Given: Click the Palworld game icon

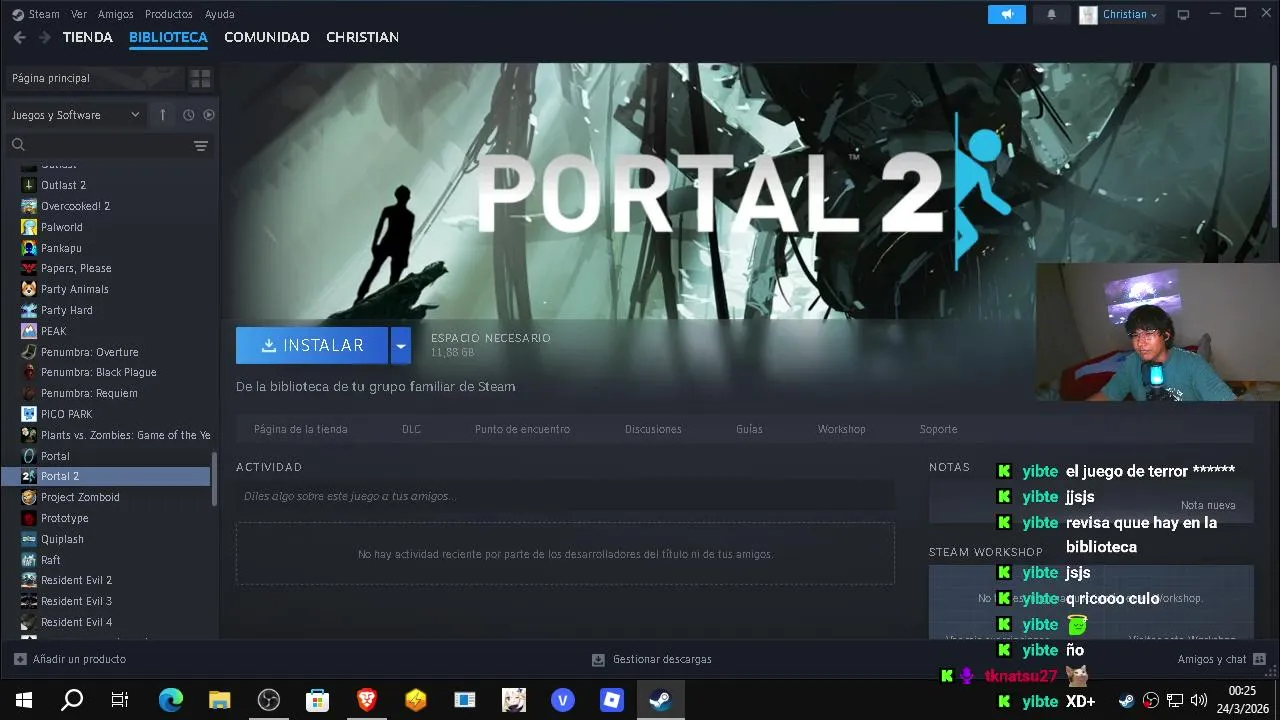Looking at the screenshot, I should [29, 227].
